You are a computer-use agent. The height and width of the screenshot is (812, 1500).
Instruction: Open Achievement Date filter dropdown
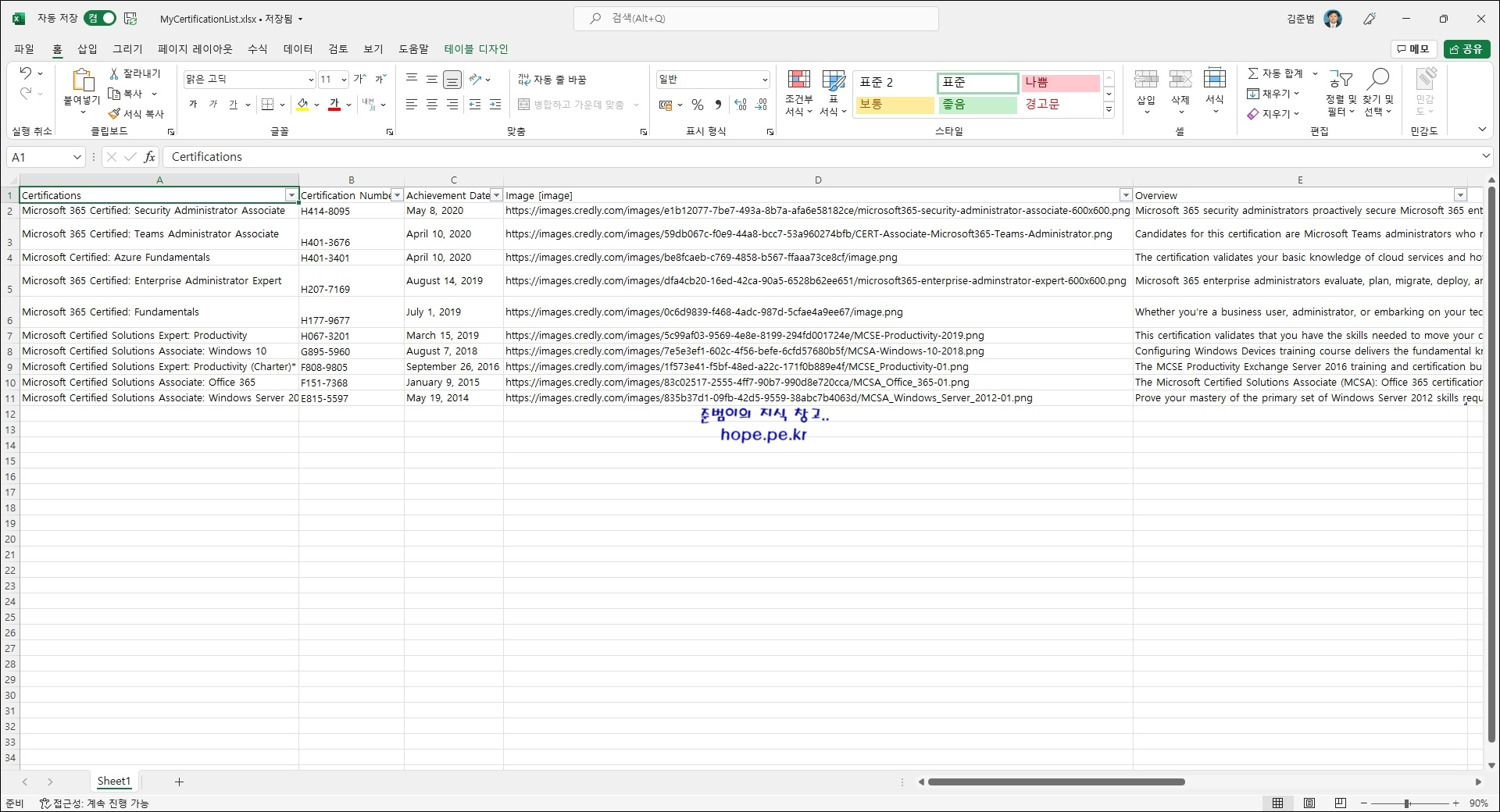(x=496, y=195)
